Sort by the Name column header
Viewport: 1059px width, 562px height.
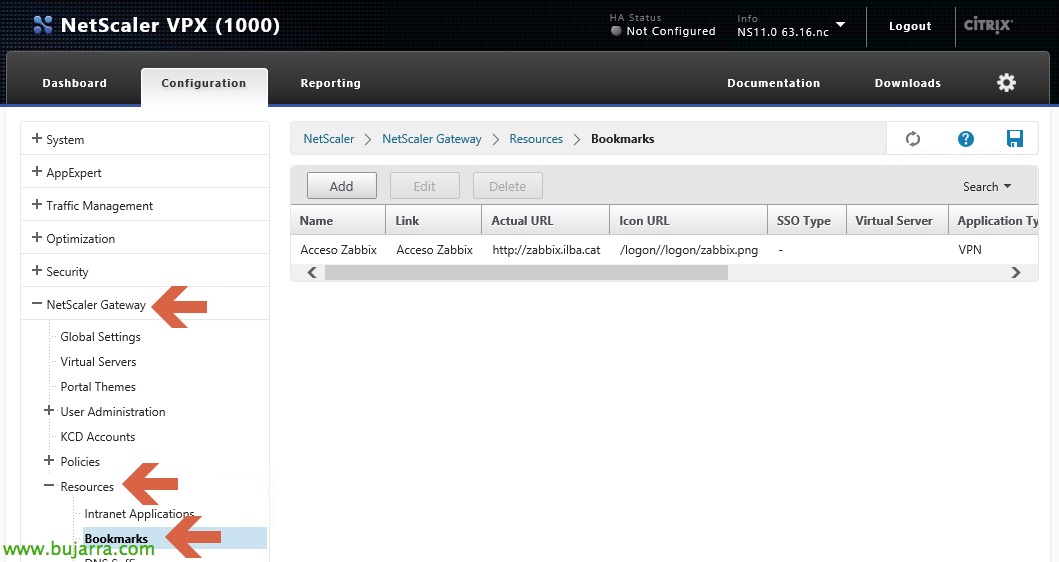(338, 220)
